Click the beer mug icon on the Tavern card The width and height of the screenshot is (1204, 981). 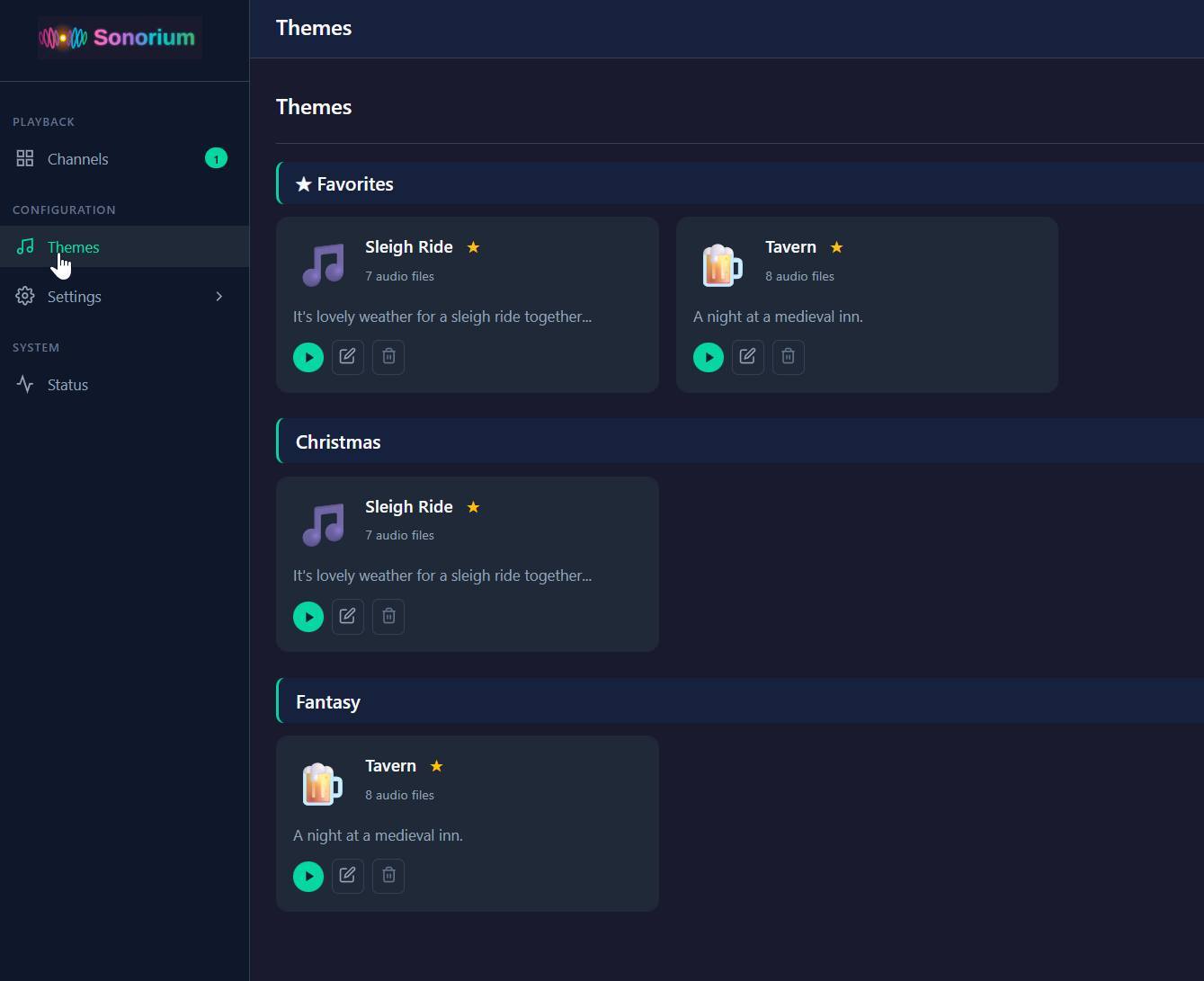click(723, 263)
